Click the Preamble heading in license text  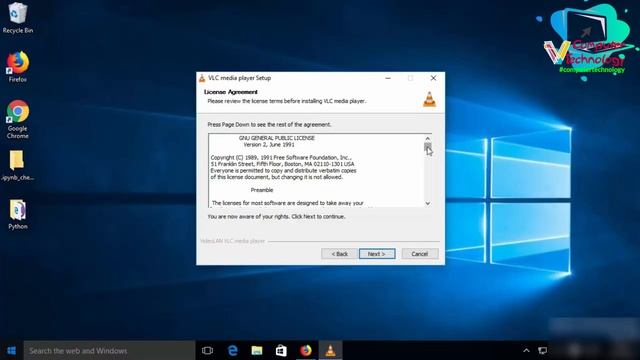tap(262, 190)
